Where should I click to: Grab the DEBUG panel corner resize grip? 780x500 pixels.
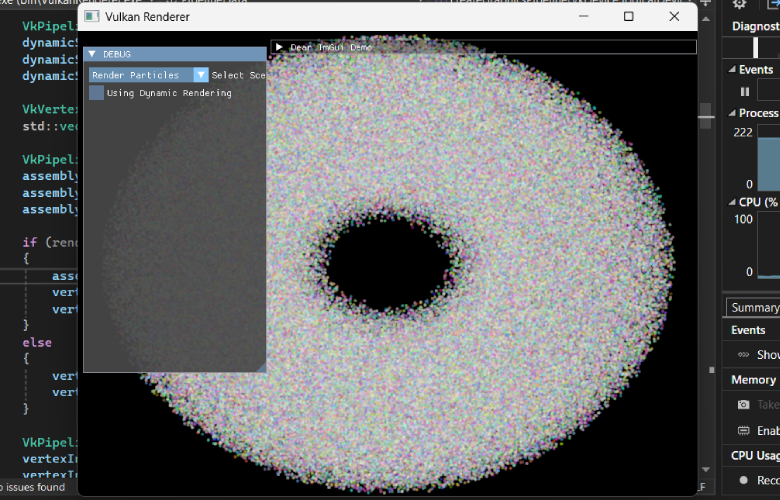(261, 367)
